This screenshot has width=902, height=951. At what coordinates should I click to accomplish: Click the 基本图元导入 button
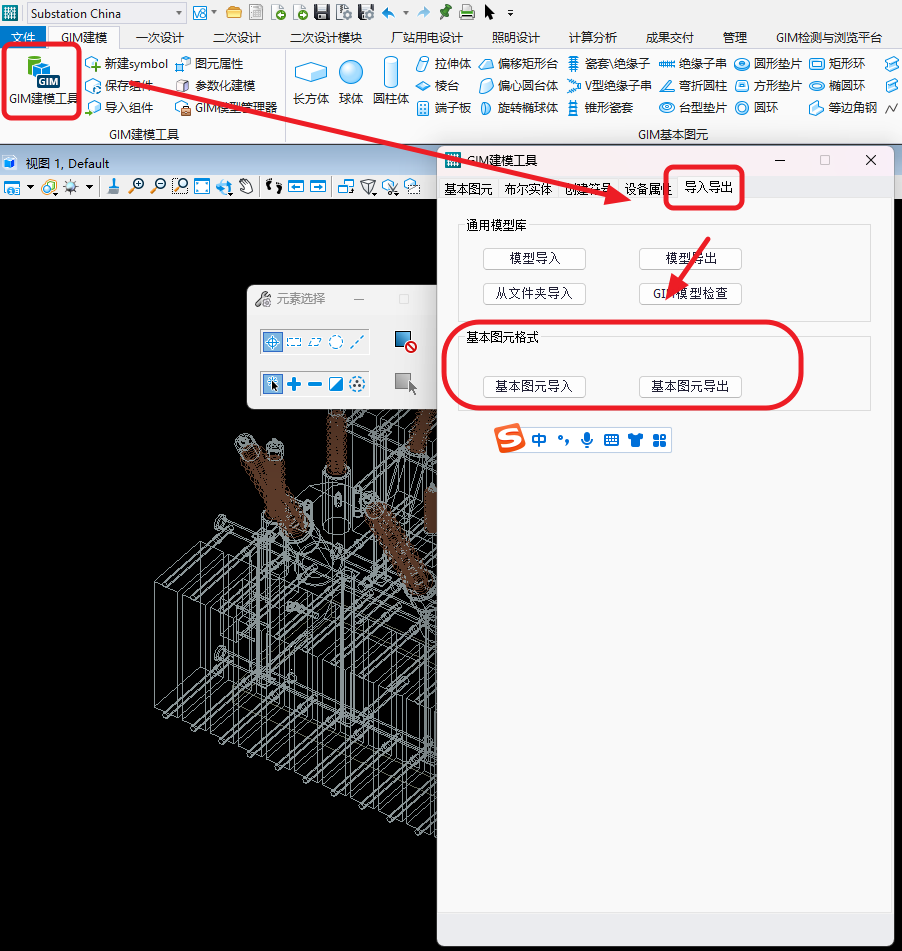click(534, 387)
